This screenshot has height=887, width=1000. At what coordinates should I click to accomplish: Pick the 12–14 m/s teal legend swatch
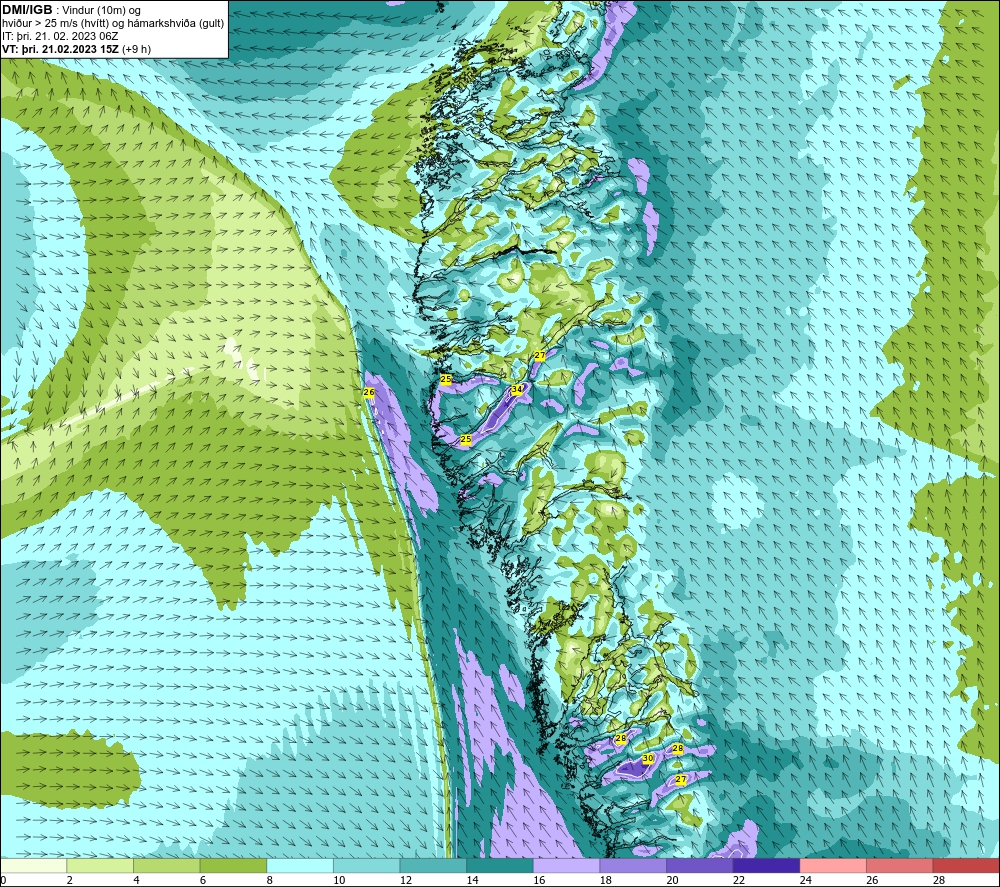433,866
